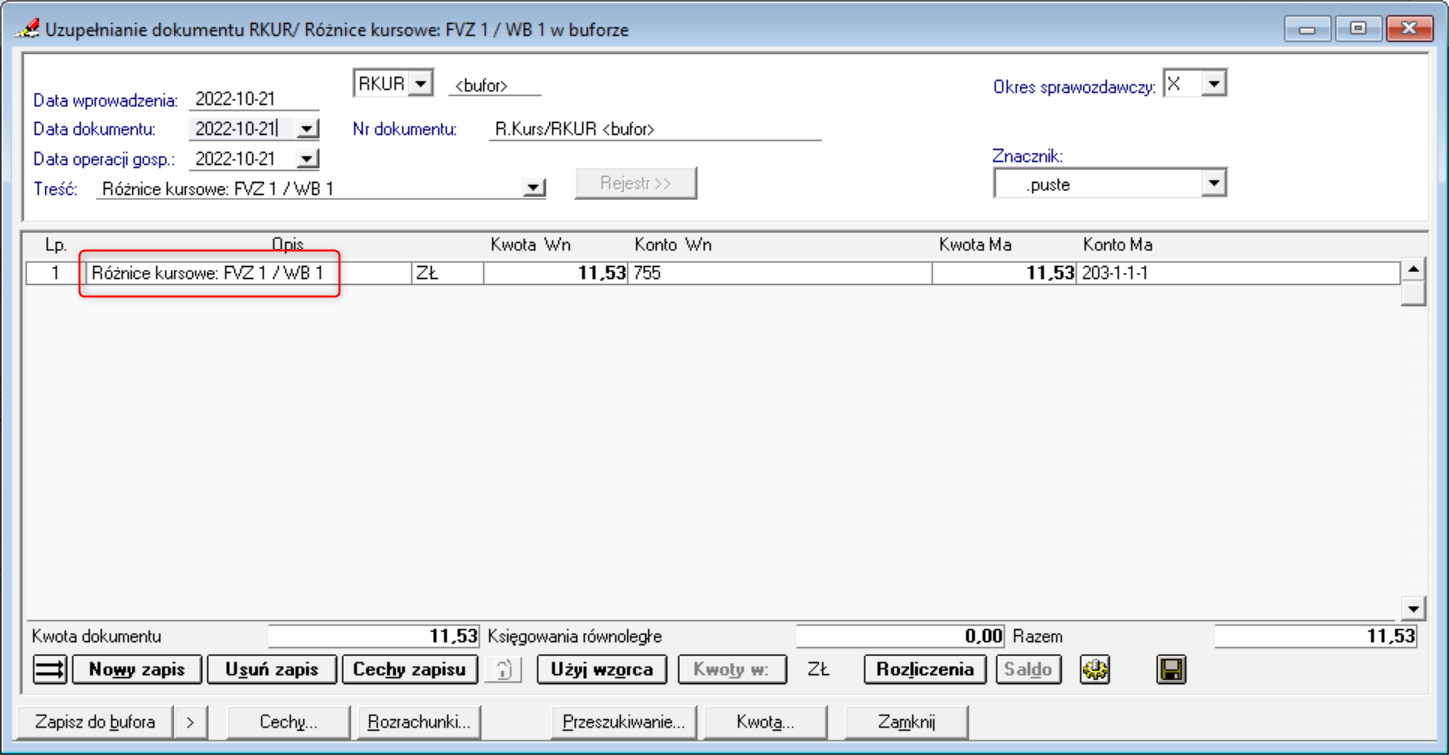Select Kwota Ma cell 11,53 in row 1
The height and width of the screenshot is (755, 1449).
(1004, 272)
